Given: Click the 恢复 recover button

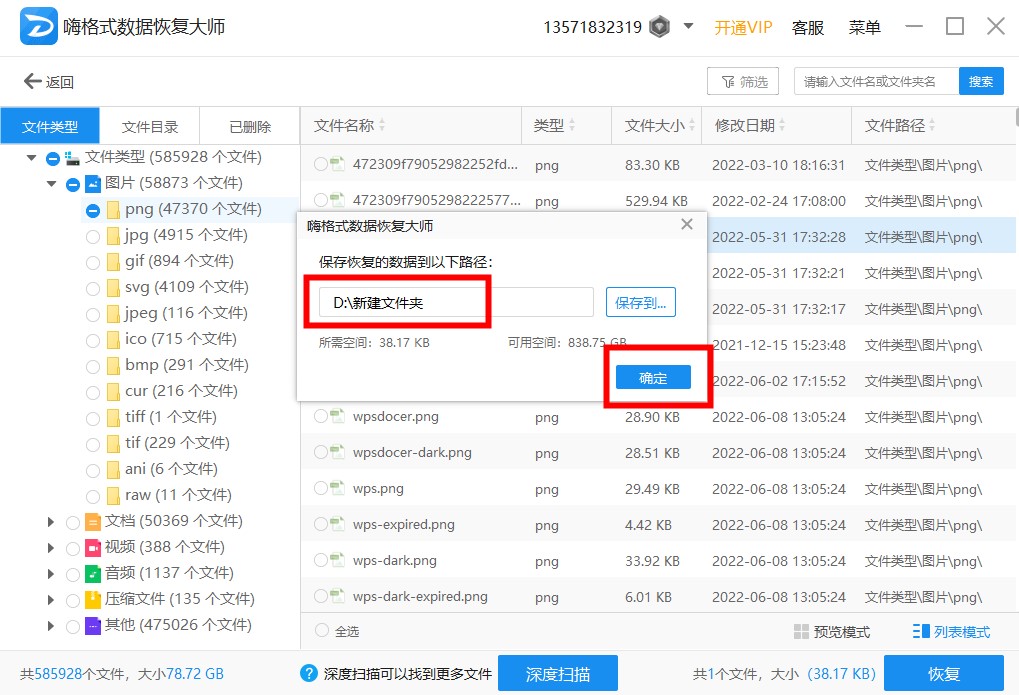Looking at the screenshot, I should [944, 674].
